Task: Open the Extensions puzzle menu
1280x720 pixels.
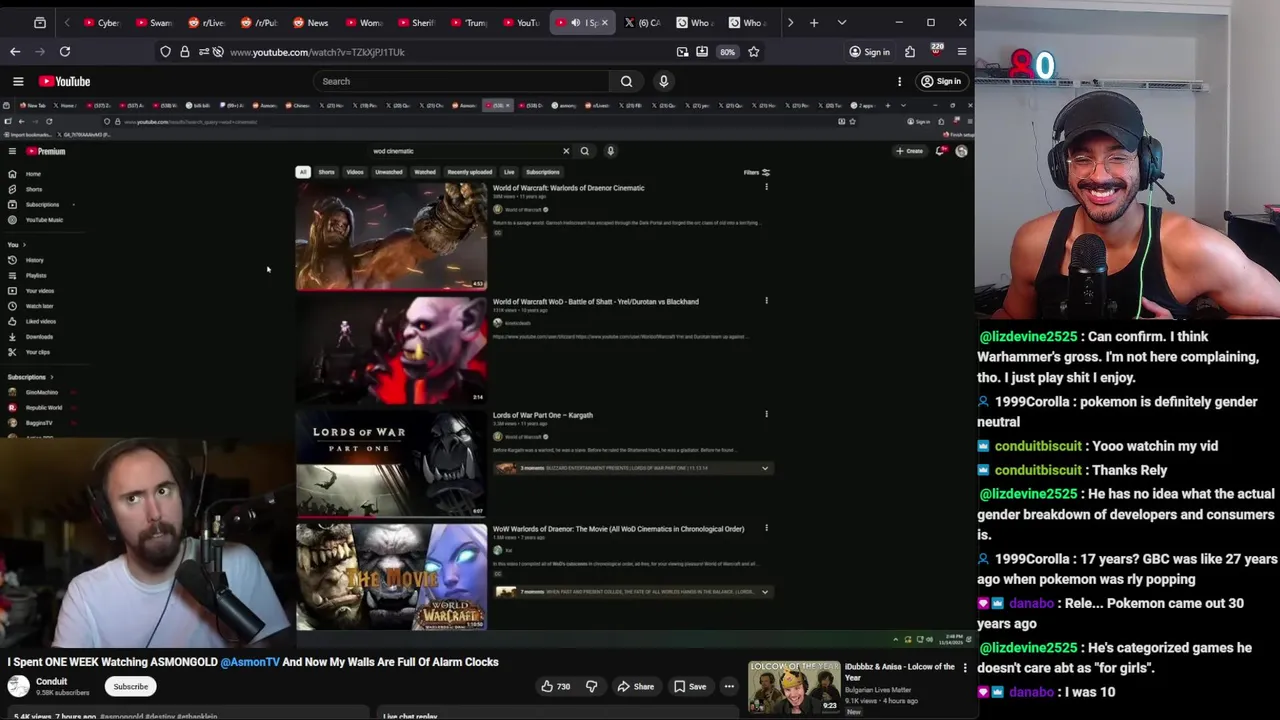Action: (x=910, y=51)
